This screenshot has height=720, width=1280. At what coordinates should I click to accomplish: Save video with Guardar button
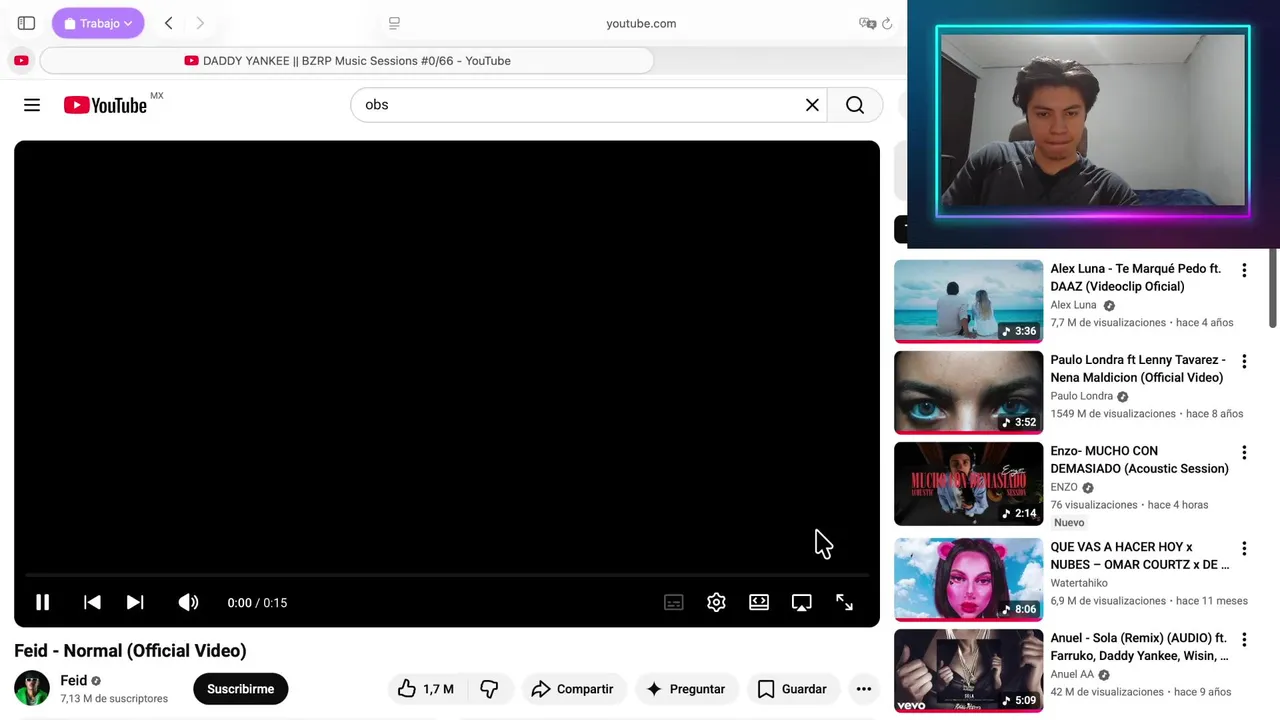(792, 689)
